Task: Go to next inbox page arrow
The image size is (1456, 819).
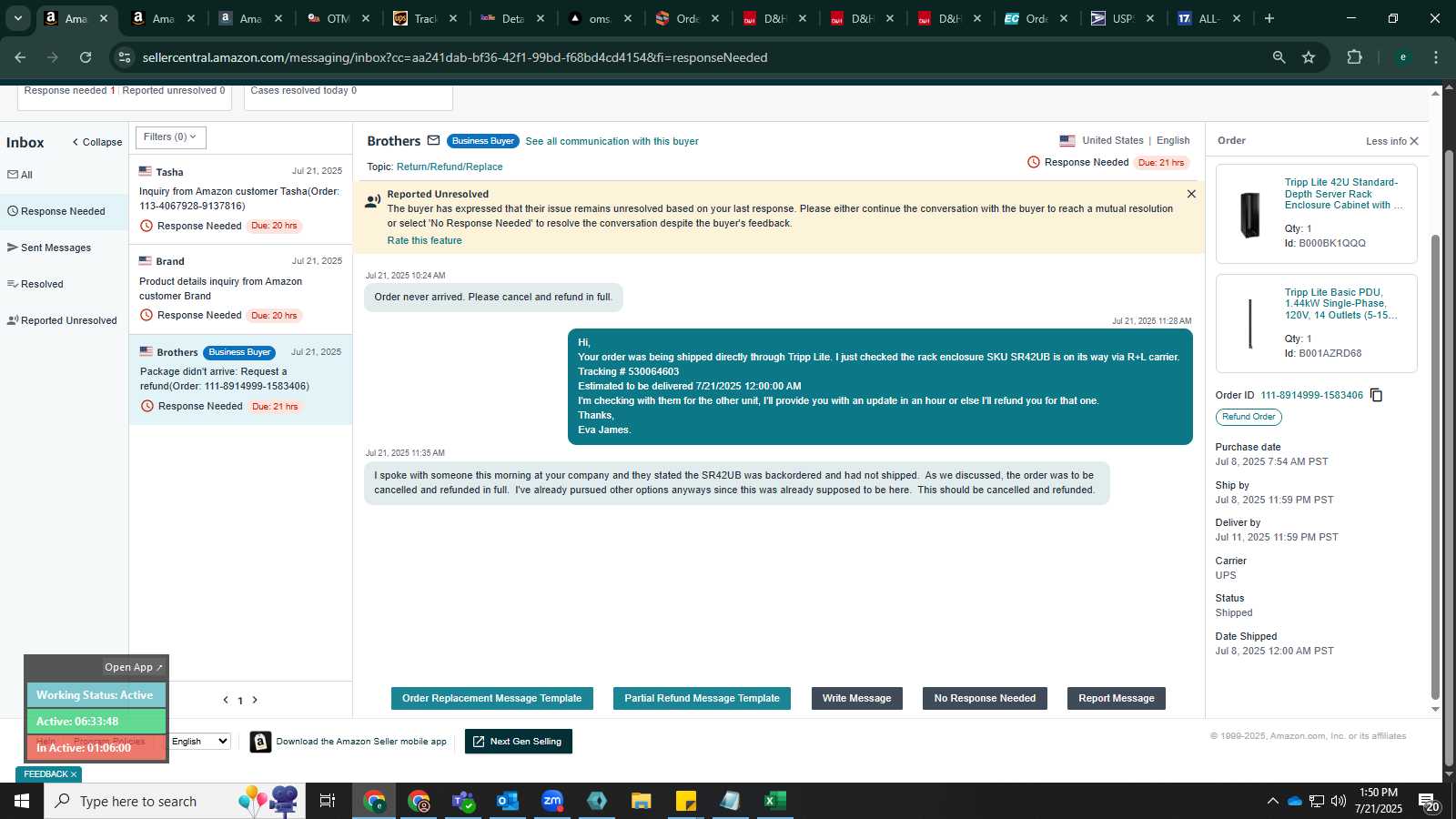Action: 255,700
